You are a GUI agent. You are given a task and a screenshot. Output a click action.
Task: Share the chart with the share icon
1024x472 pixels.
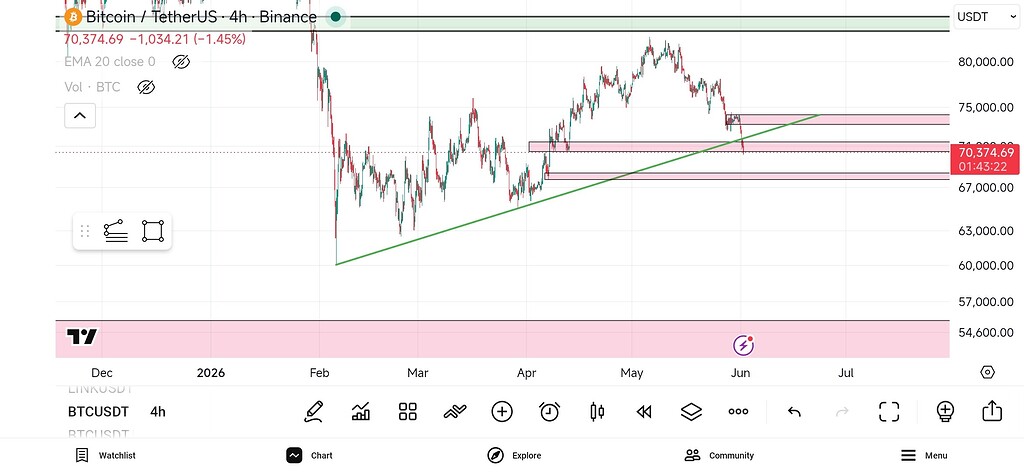(992, 411)
